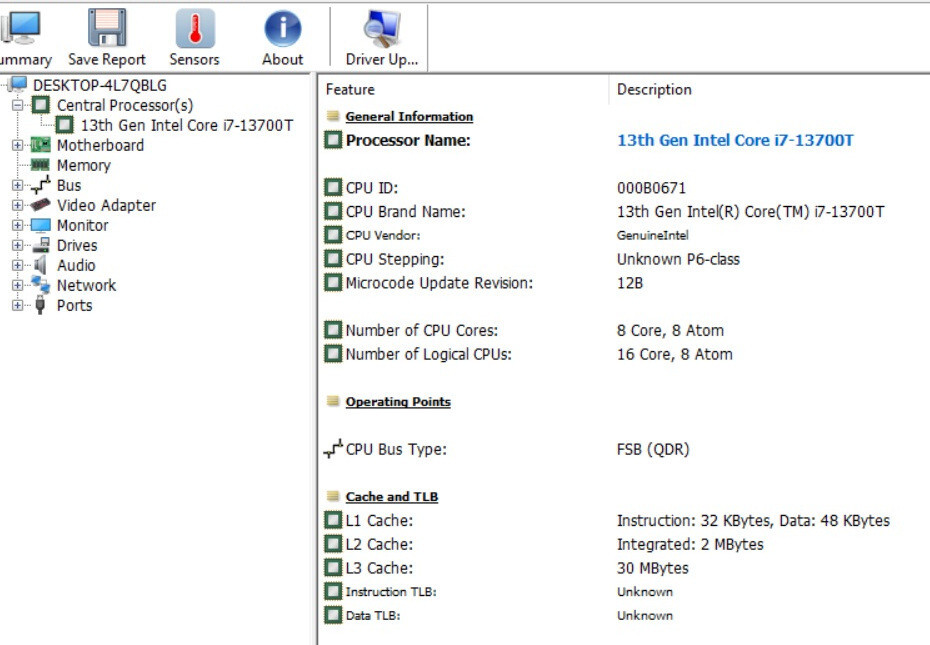Click the L1 Cache instruction and data value
The width and height of the screenshot is (930, 645).
click(753, 520)
